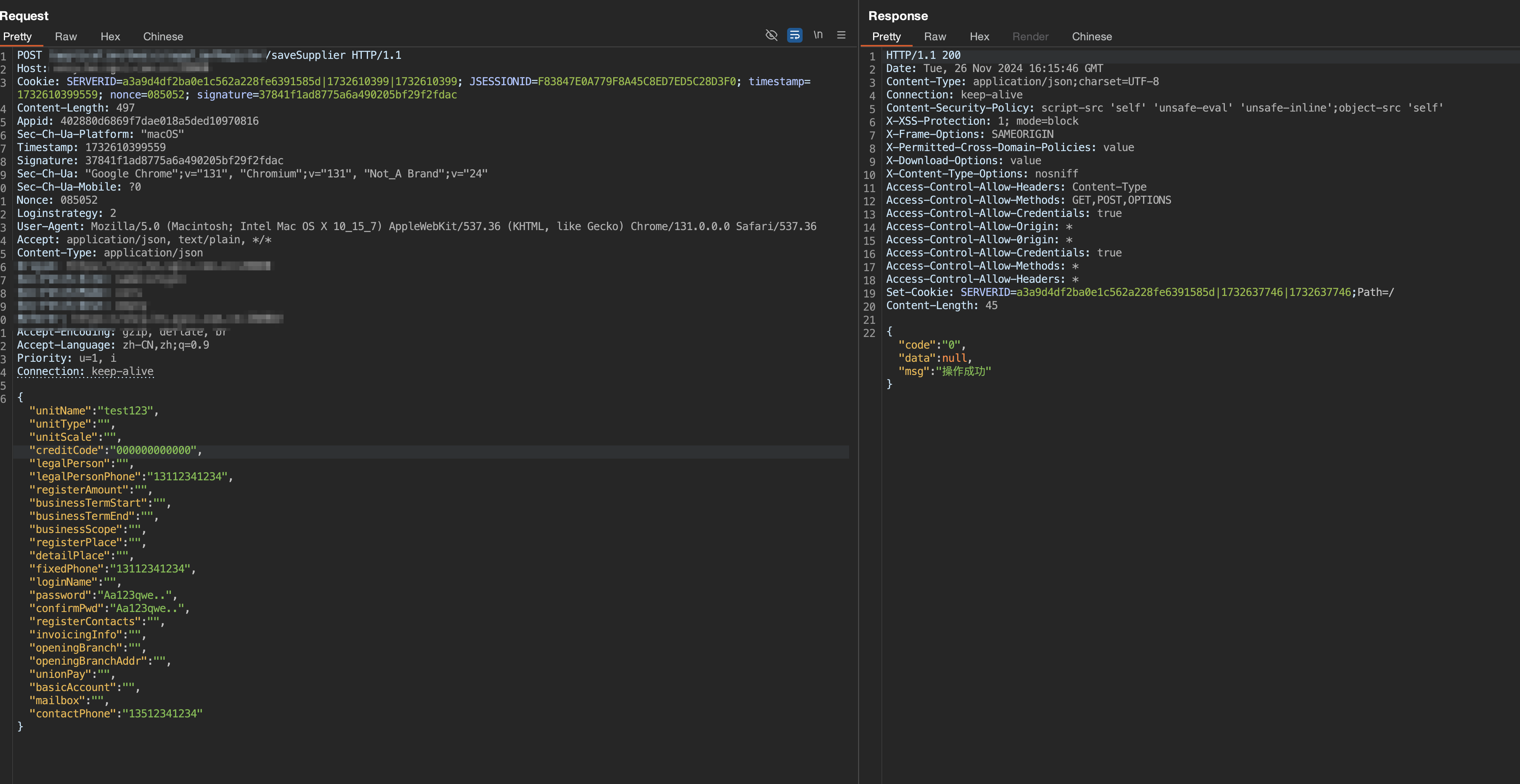Click Access-Control-Allow-Methods: GET,POST,OPTIONS header
1520x784 pixels.
click(x=1028, y=200)
